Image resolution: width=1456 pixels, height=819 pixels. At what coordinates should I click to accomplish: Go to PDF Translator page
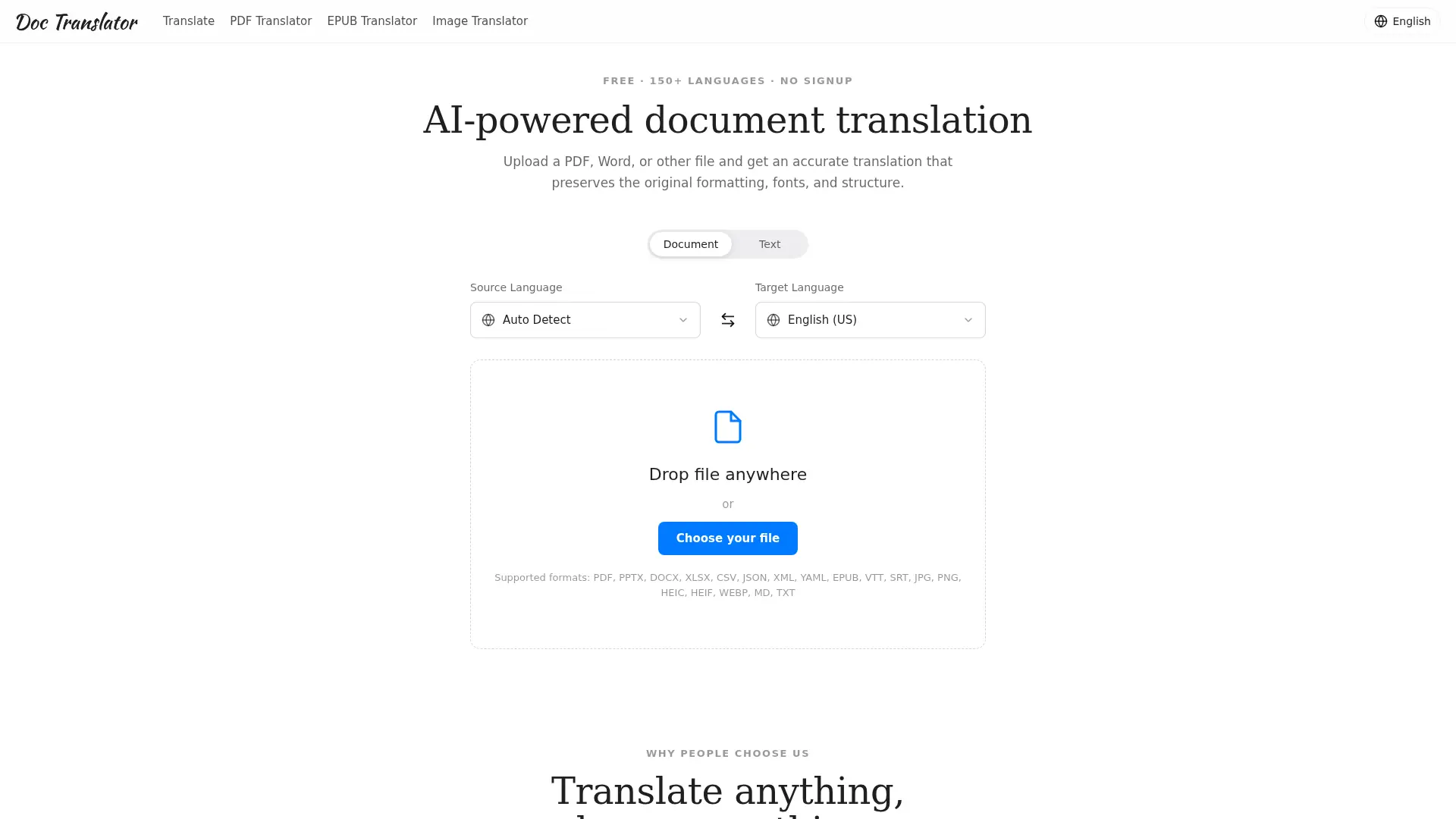tap(271, 21)
